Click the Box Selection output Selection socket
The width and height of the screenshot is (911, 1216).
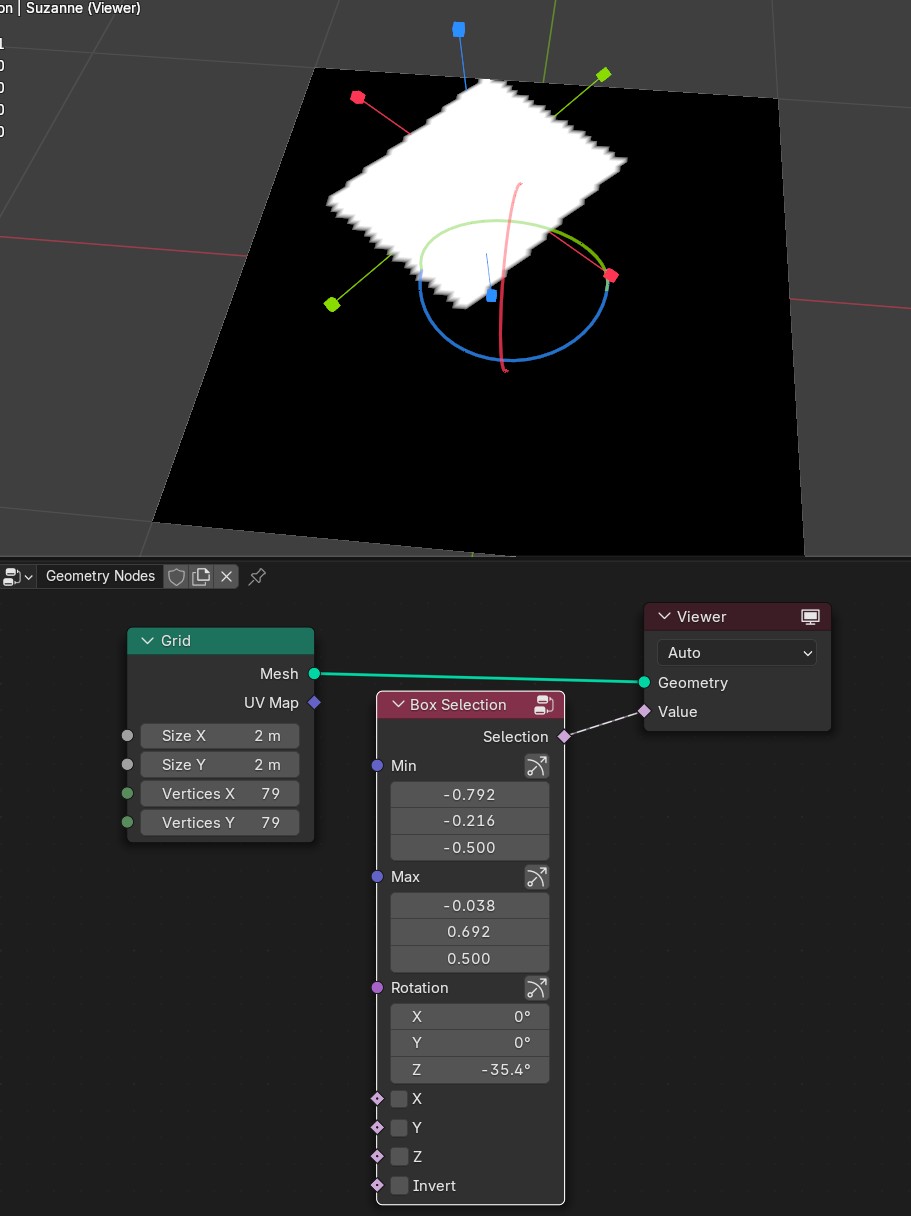point(564,737)
